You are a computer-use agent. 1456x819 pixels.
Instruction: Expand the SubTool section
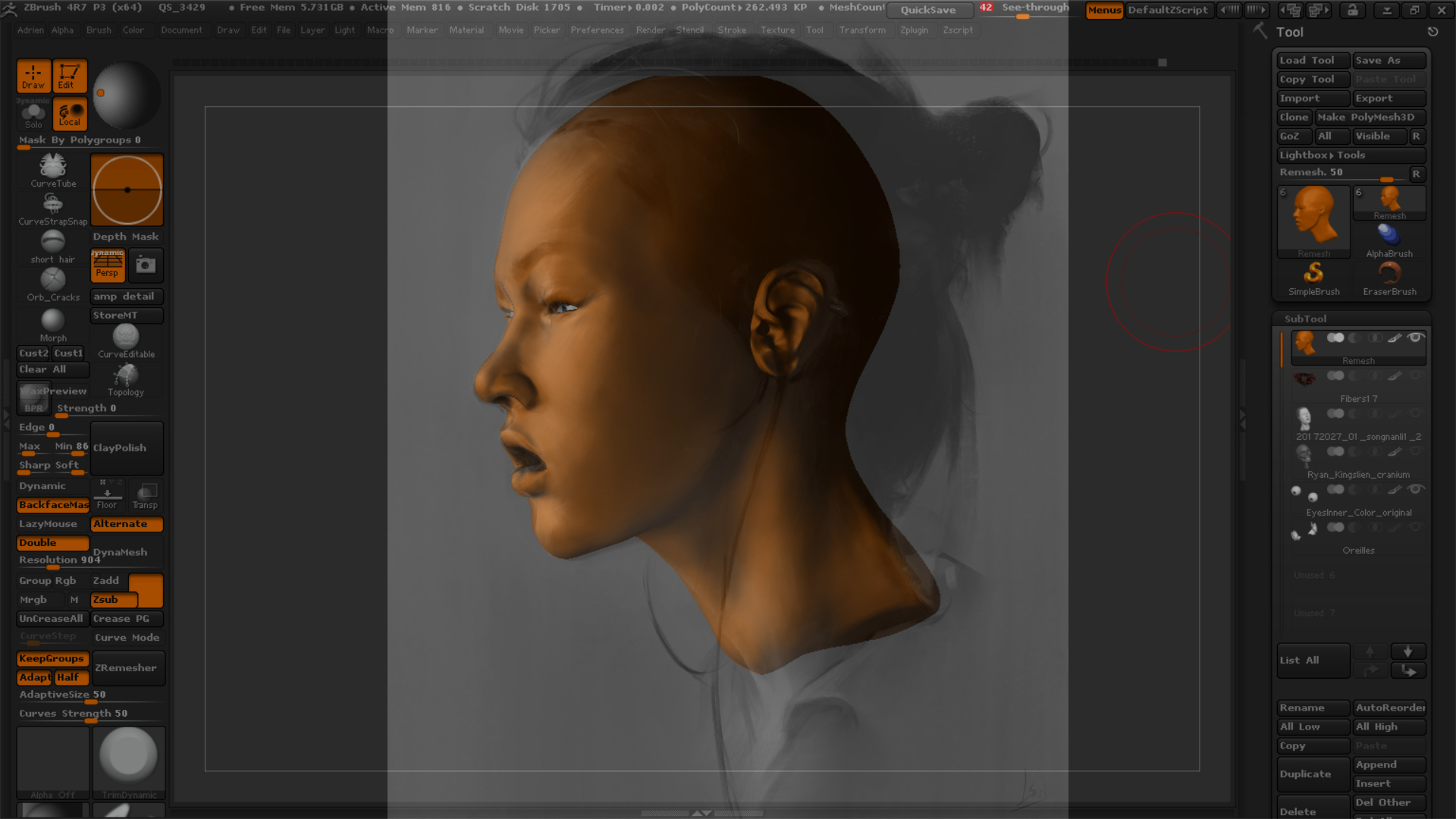(x=1305, y=318)
